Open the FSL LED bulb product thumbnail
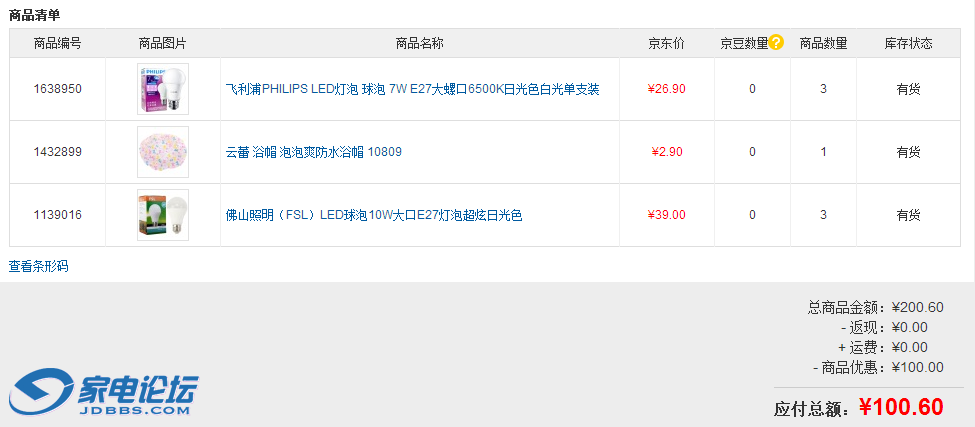Image resolution: width=975 pixels, height=427 pixels. pos(163,215)
